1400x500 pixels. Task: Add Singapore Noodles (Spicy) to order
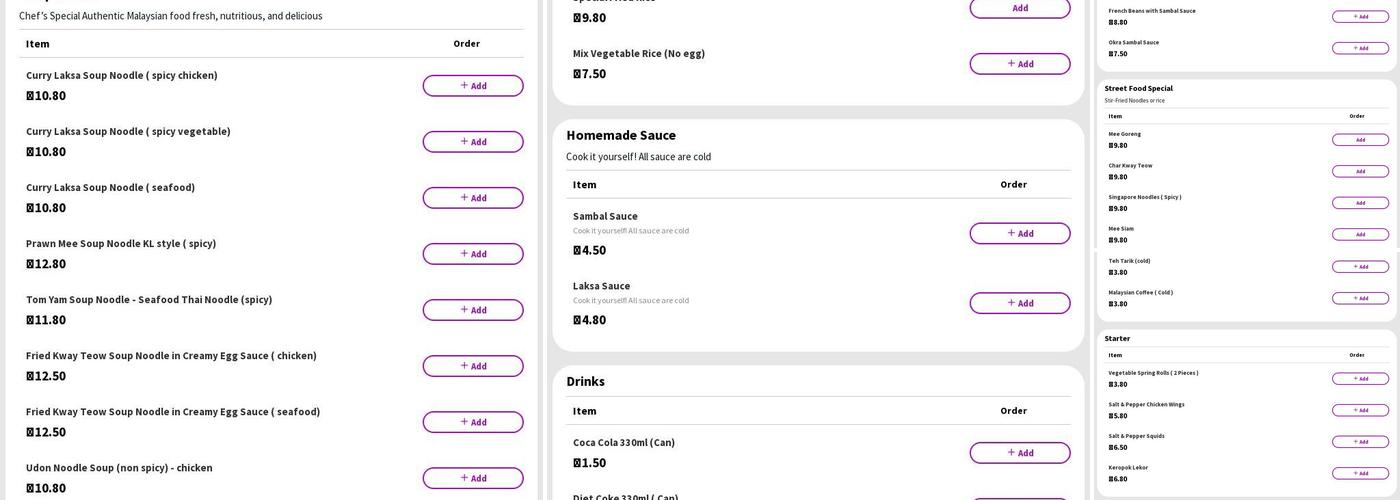click(1360, 203)
